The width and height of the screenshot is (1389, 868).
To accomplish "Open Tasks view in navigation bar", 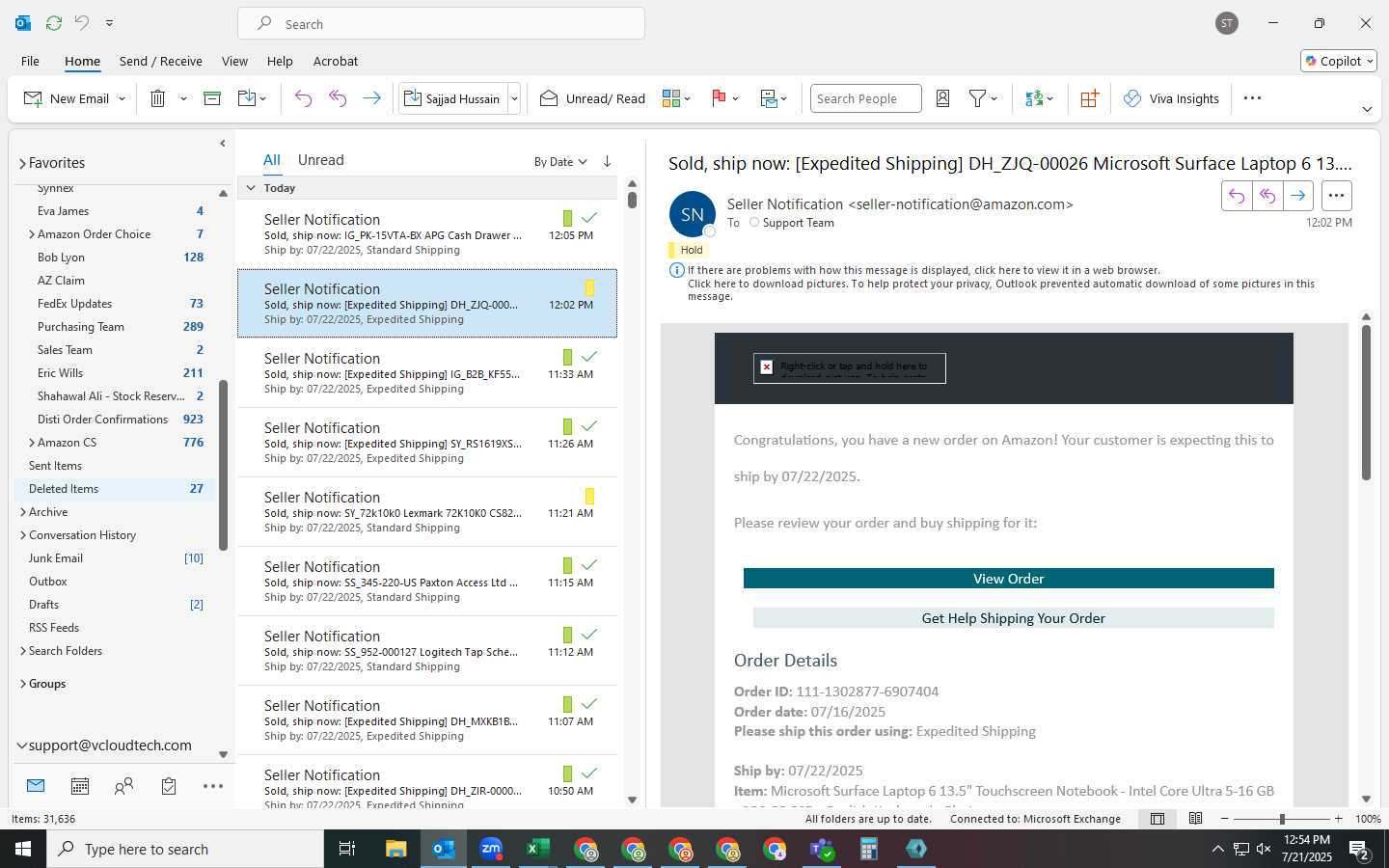I will pyautogui.click(x=169, y=786).
